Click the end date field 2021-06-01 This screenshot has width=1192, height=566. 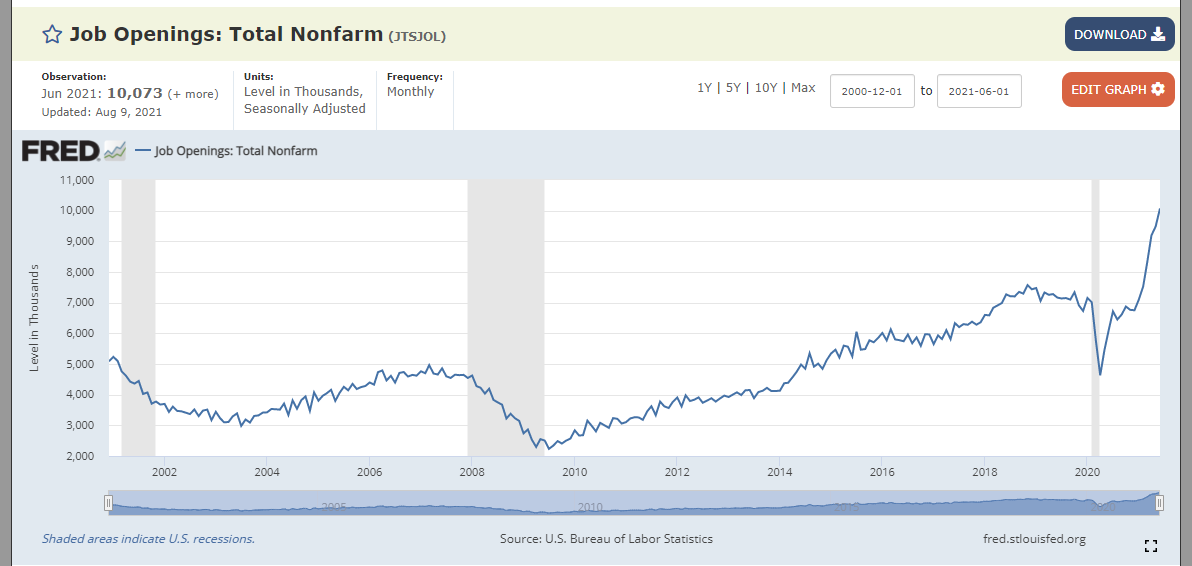coord(979,91)
